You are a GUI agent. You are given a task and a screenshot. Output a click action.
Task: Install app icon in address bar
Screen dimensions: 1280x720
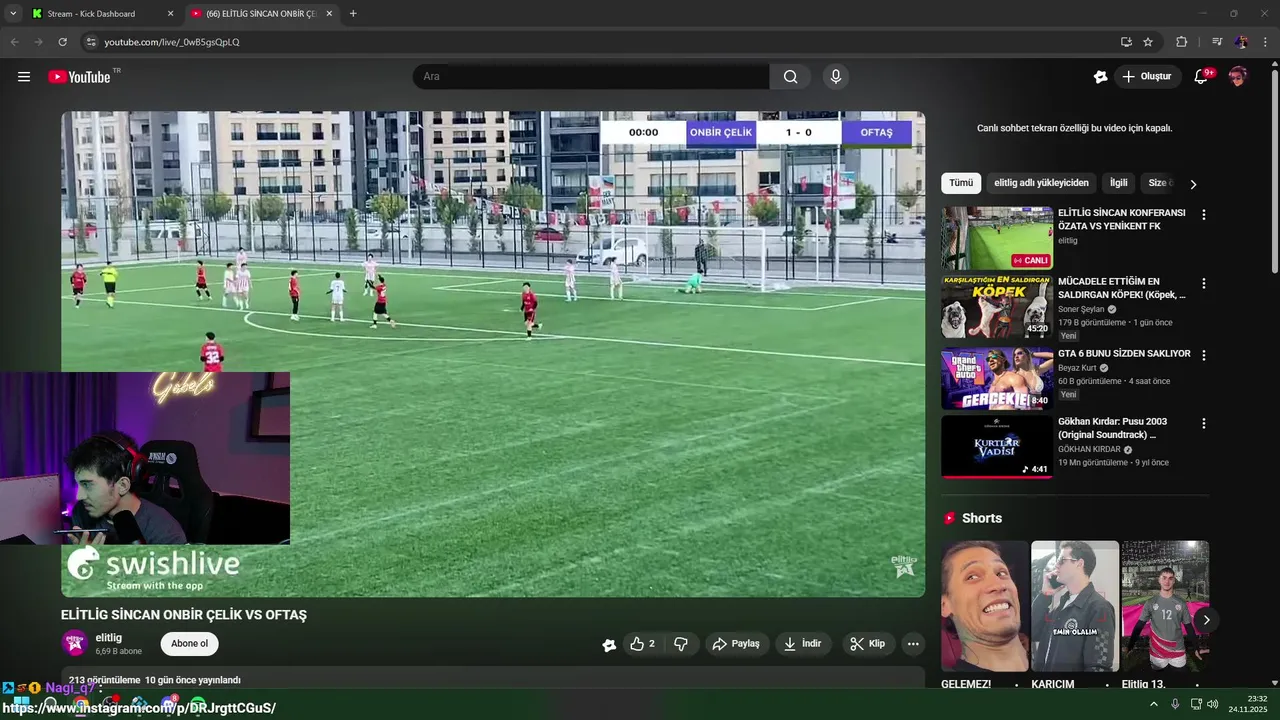(1126, 42)
